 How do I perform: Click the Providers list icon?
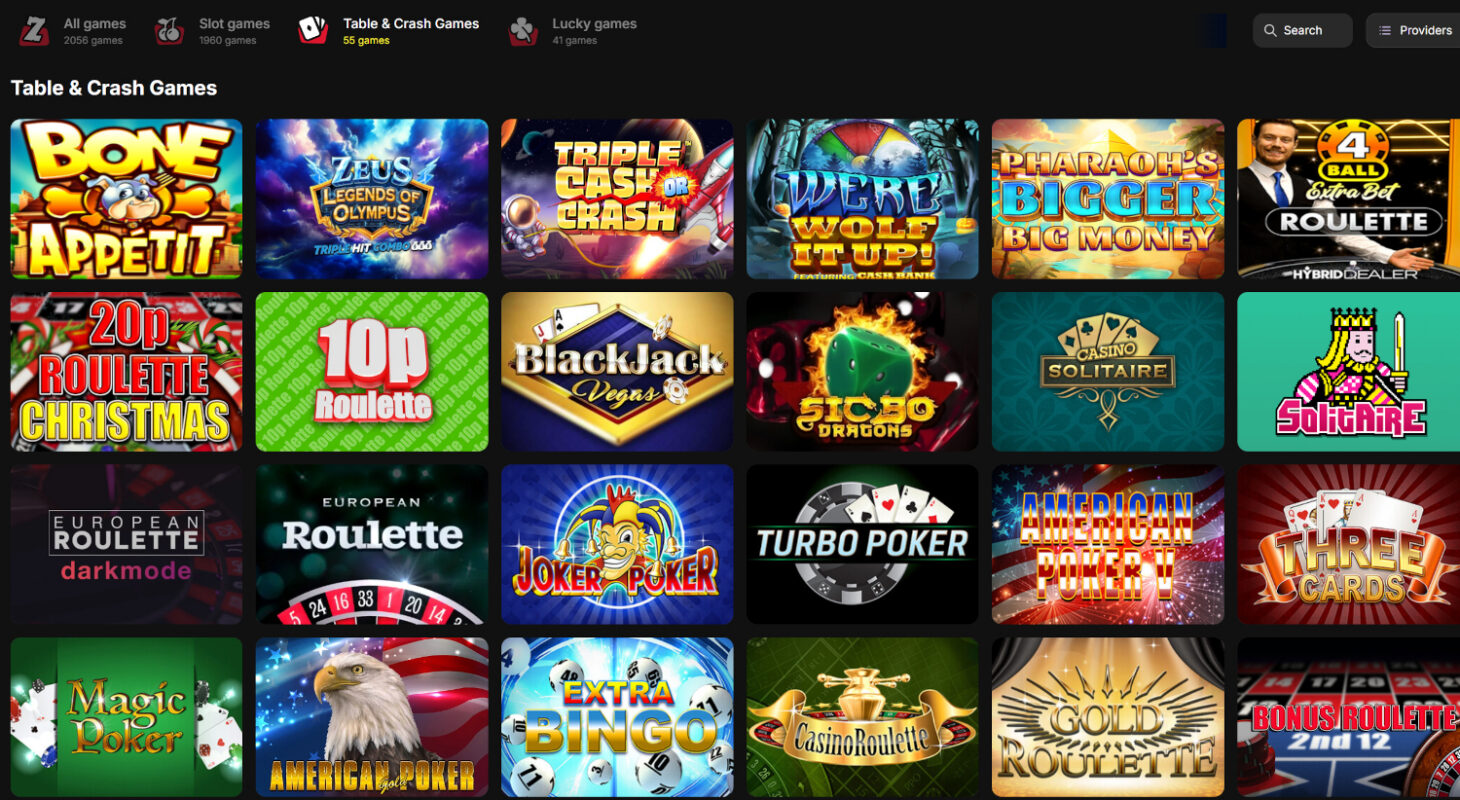[x=1385, y=31]
